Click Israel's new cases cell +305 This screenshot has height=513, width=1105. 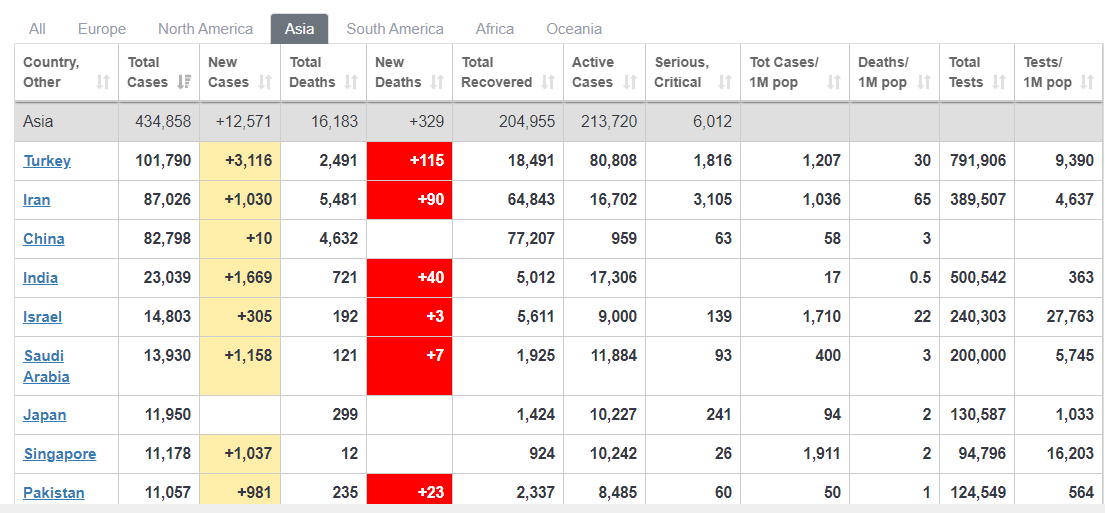[x=240, y=316]
